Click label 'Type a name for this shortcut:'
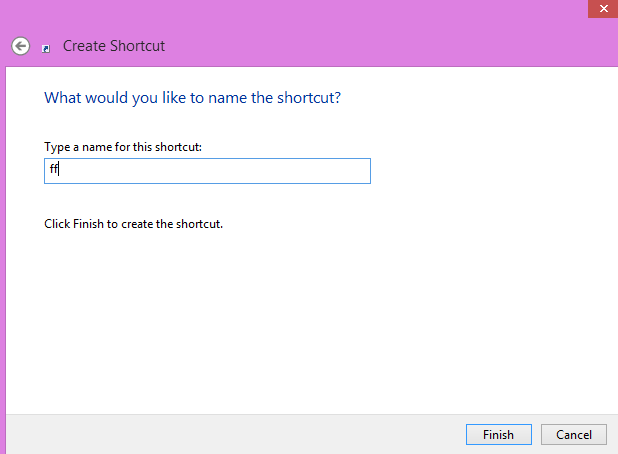Image resolution: width=618 pixels, height=454 pixels. pos(123,147)
